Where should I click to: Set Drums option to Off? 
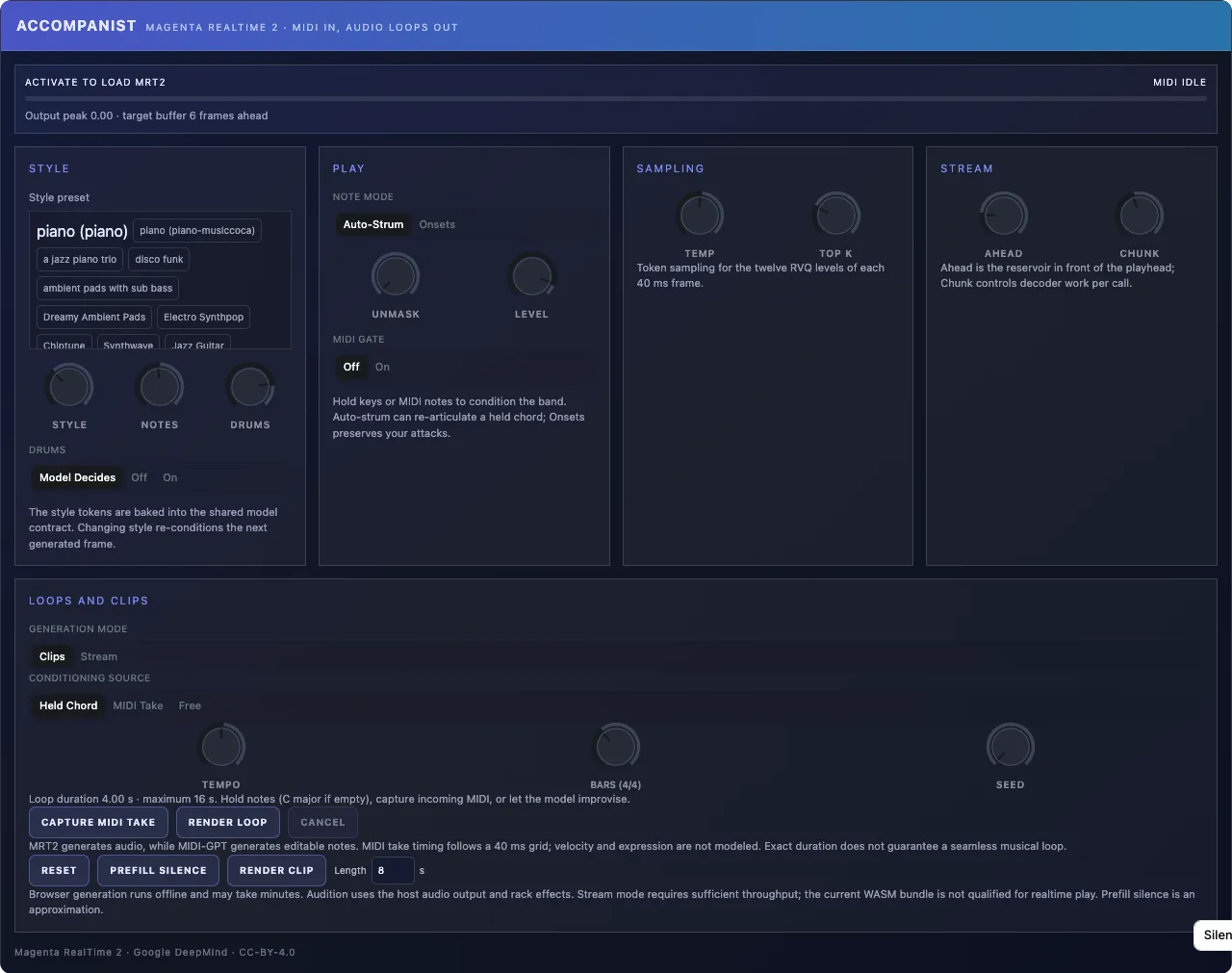coord(140,477)
